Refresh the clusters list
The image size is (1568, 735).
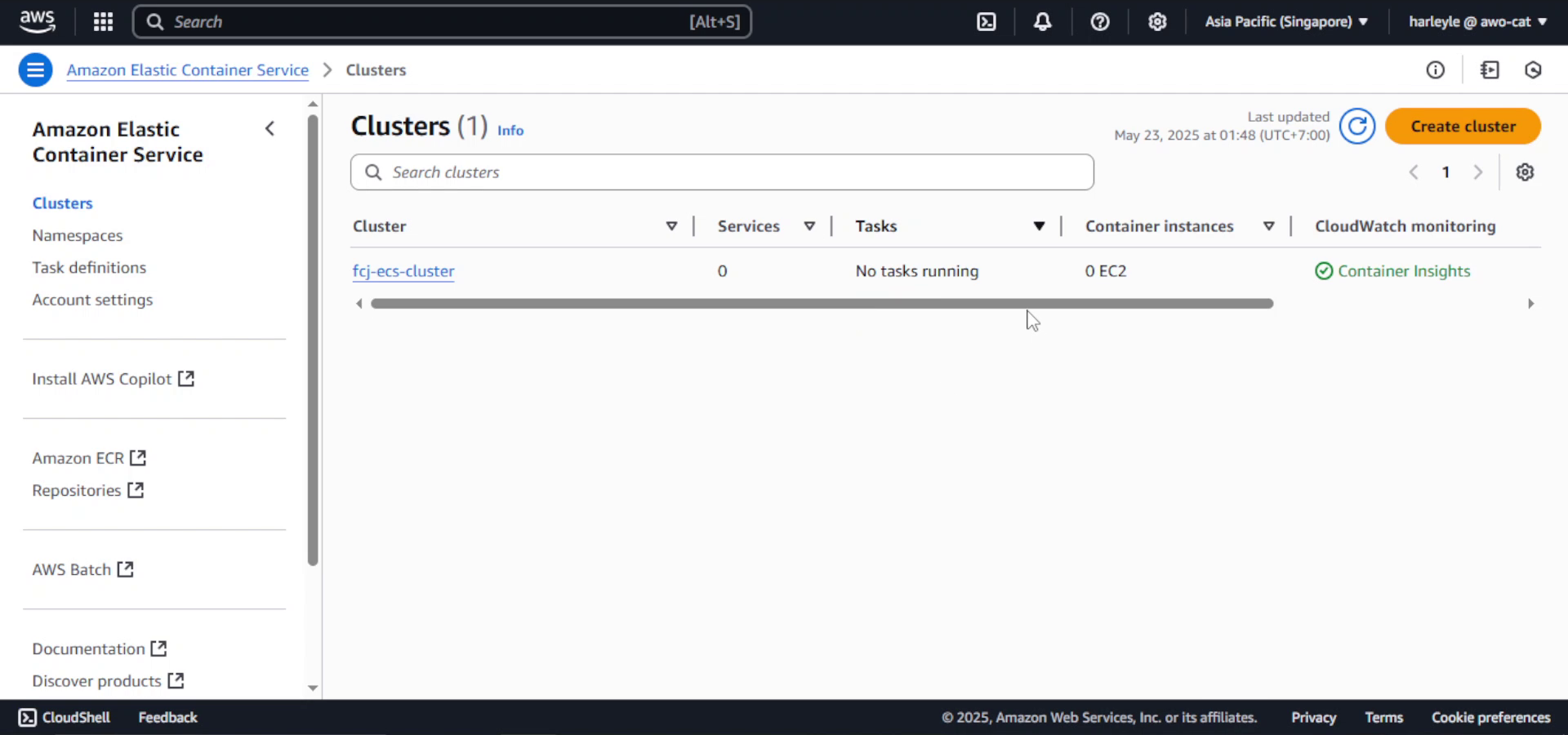(1357, 127)
